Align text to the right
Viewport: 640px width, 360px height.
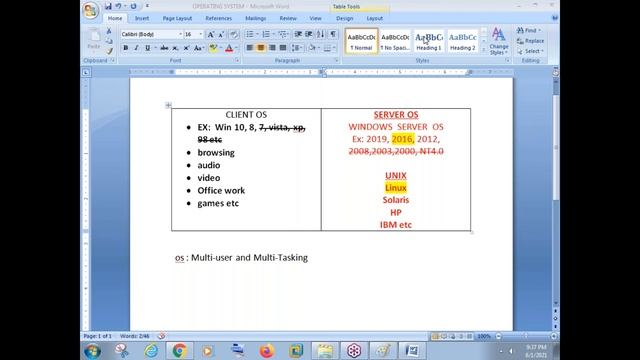[x=272, y=48]
